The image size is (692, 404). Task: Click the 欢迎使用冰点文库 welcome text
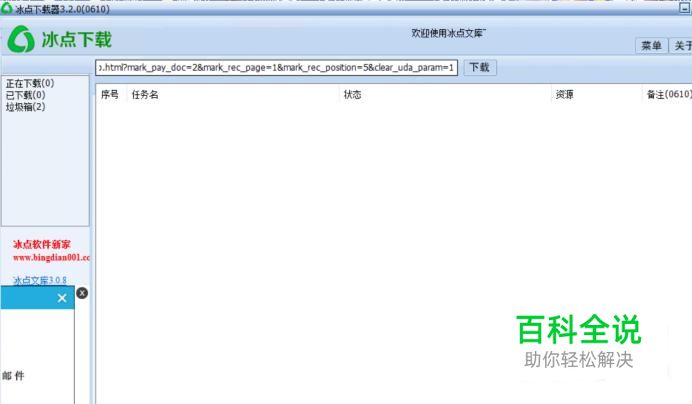coord(448,33)
